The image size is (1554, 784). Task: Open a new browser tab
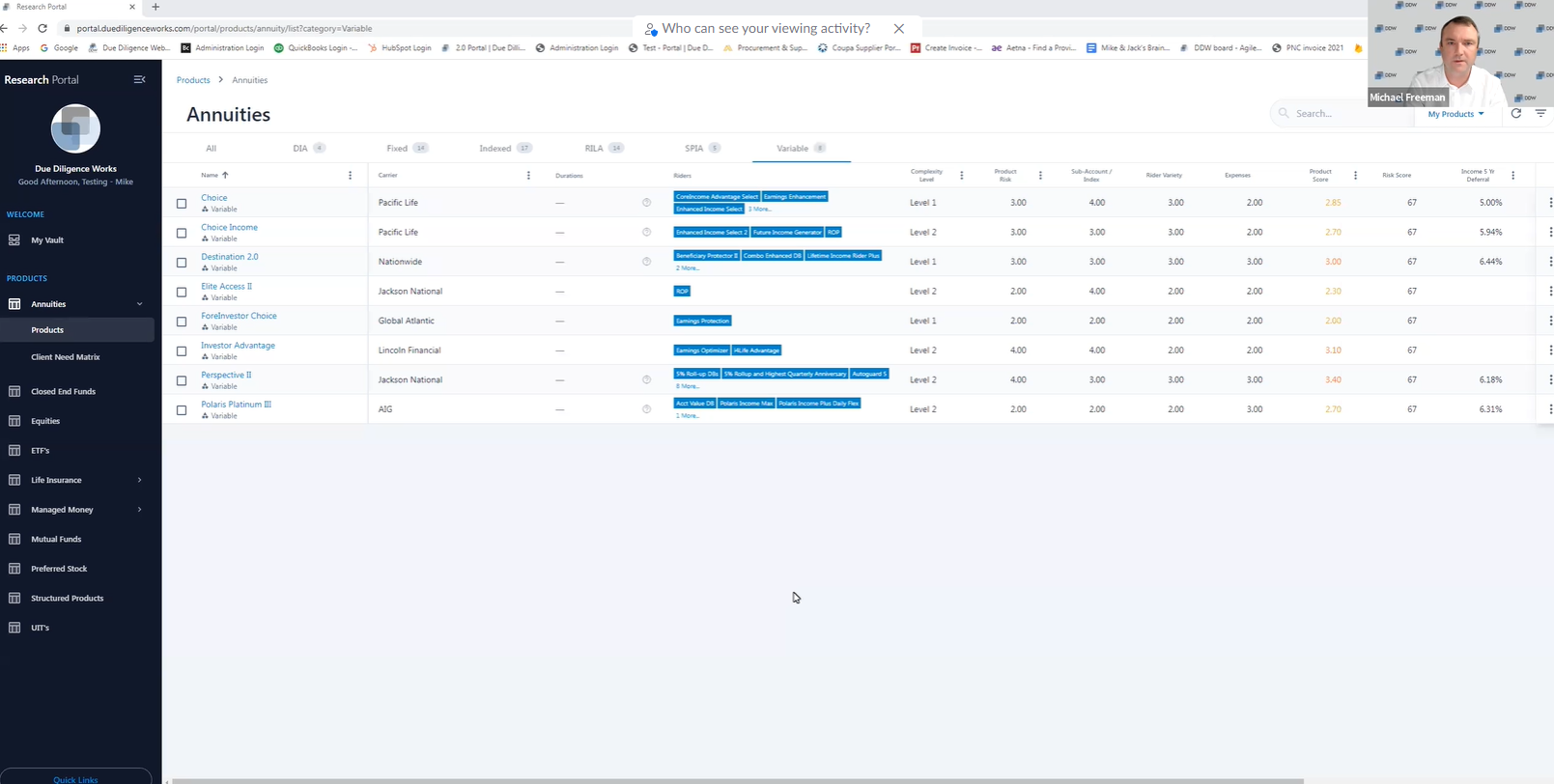tap(155, 7)
